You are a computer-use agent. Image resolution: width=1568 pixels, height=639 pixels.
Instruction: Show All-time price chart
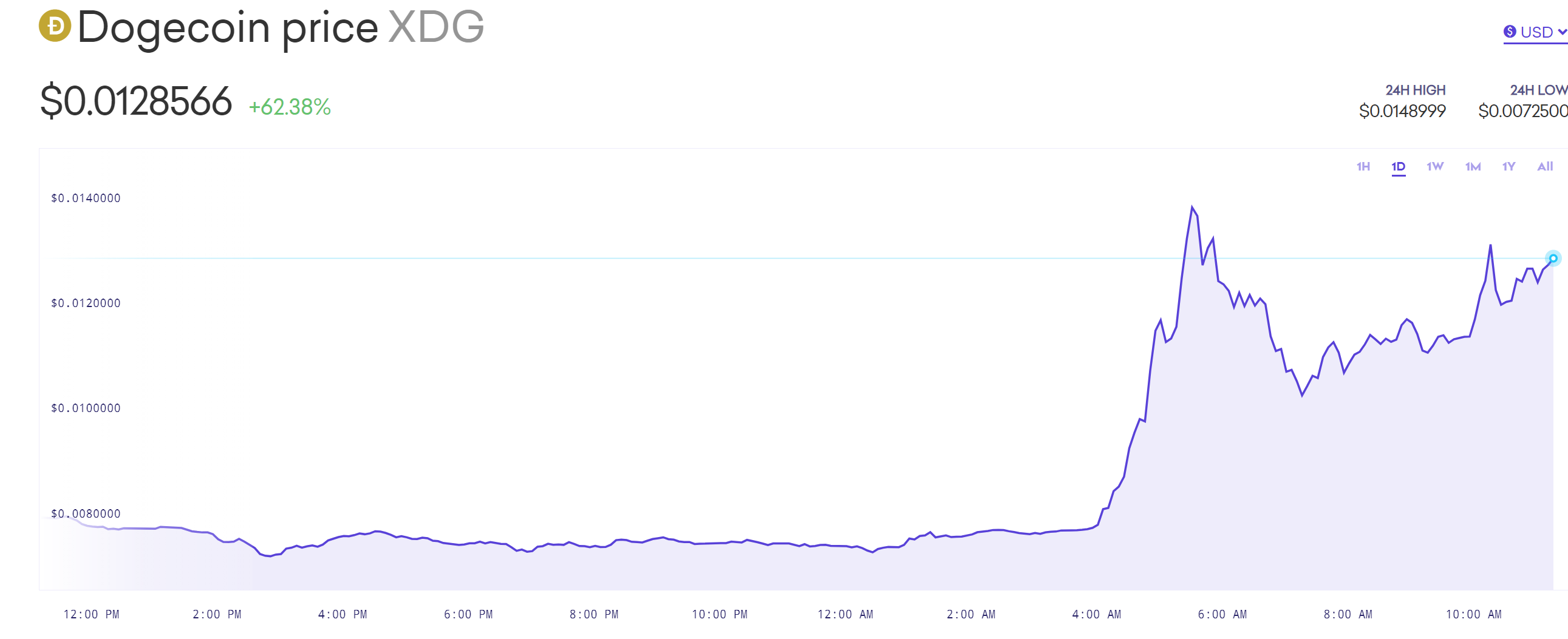point(1545,167)
